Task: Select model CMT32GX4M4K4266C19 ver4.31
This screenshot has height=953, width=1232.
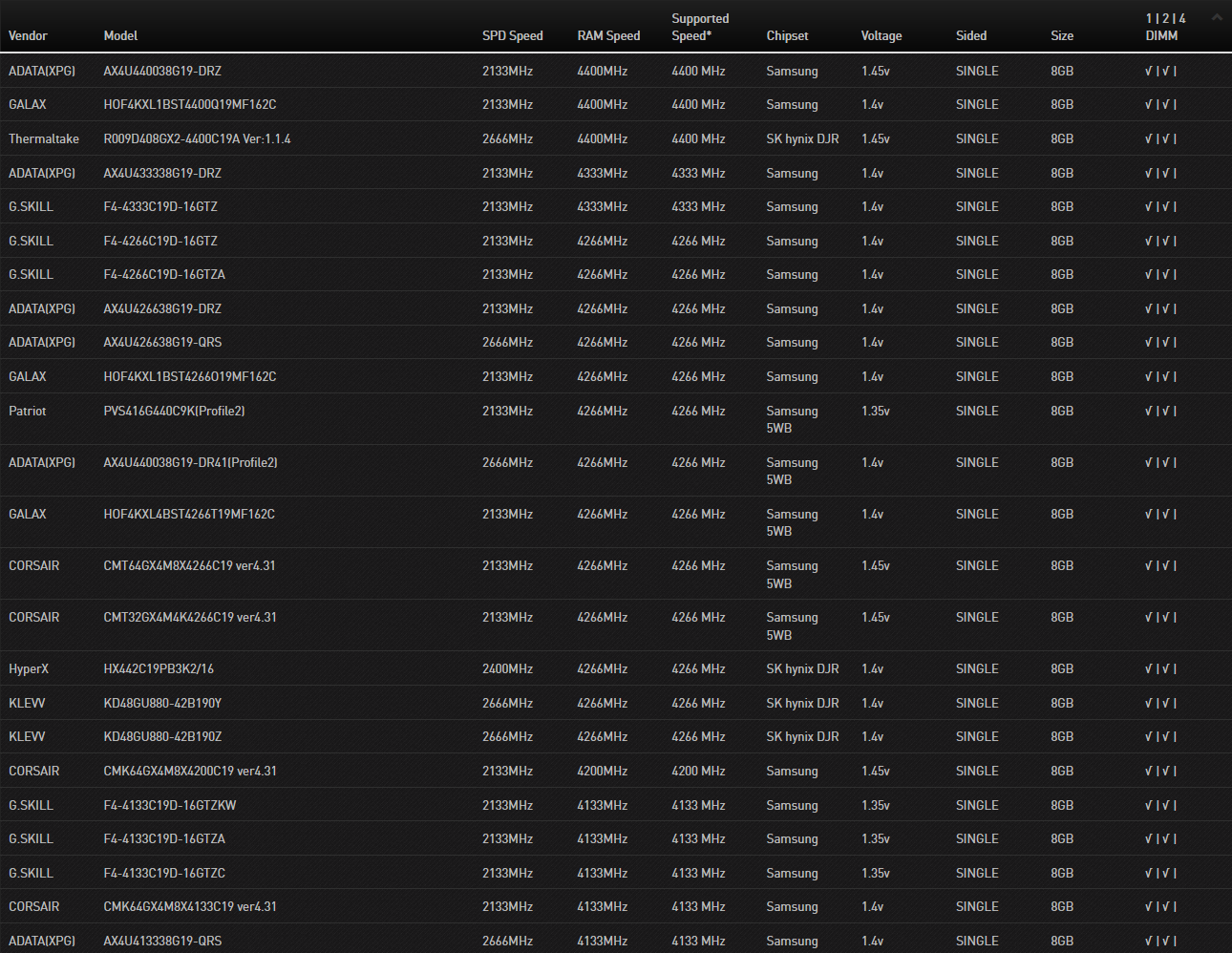Action: [x=190, y=618]
